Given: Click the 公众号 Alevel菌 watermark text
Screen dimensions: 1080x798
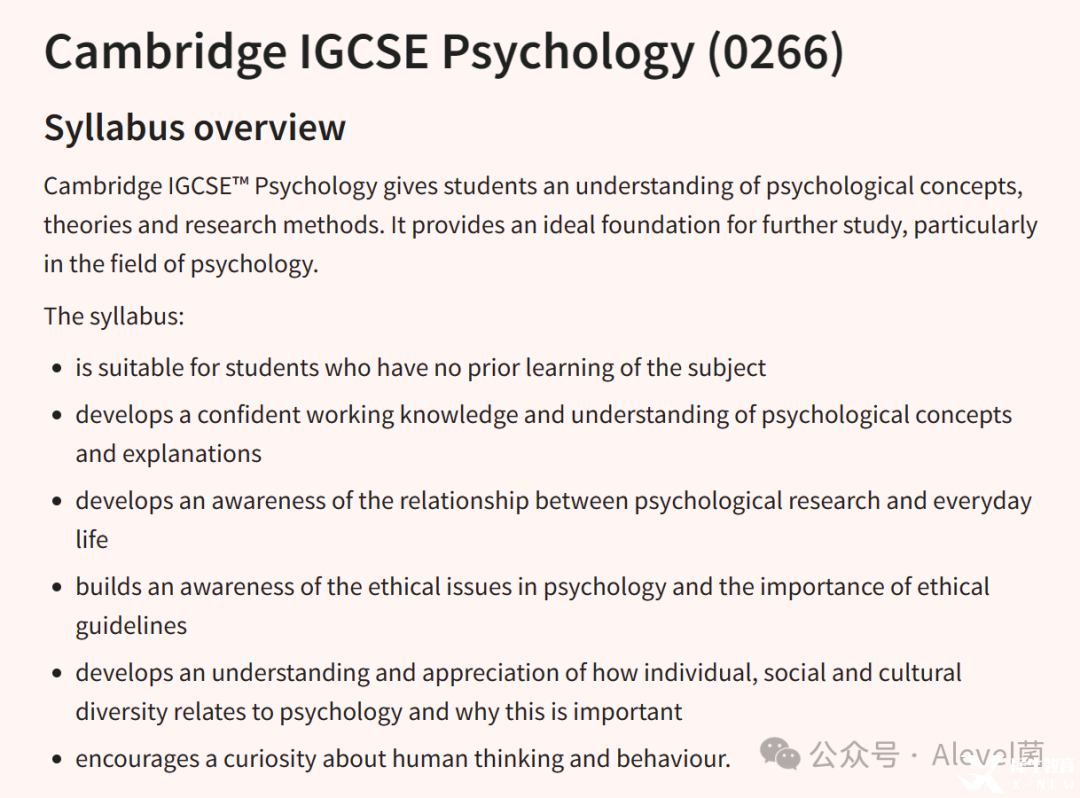Looking at the screenshot, I should point(926,754).
